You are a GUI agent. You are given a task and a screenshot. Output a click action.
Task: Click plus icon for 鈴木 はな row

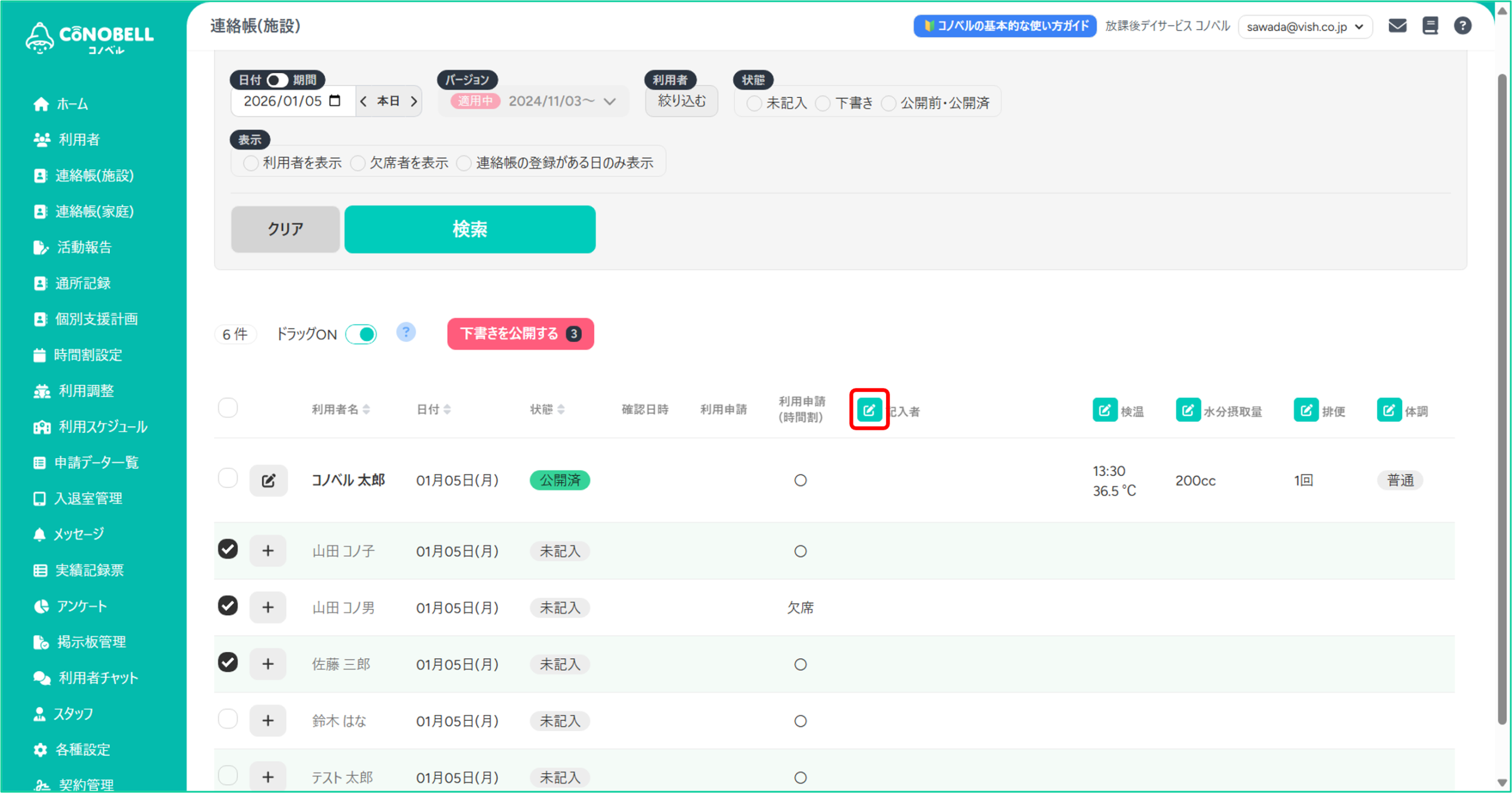(x=268, y=720)
